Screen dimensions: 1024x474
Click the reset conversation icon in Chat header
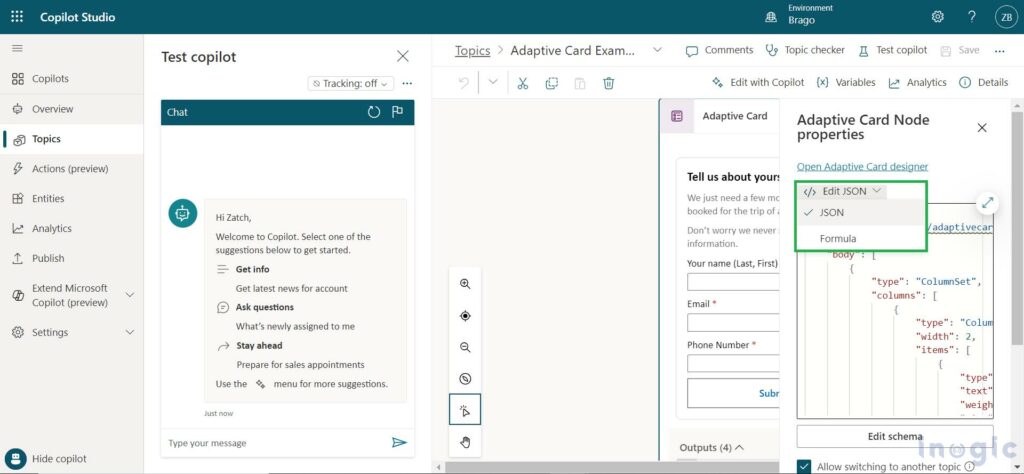[374, 112]
